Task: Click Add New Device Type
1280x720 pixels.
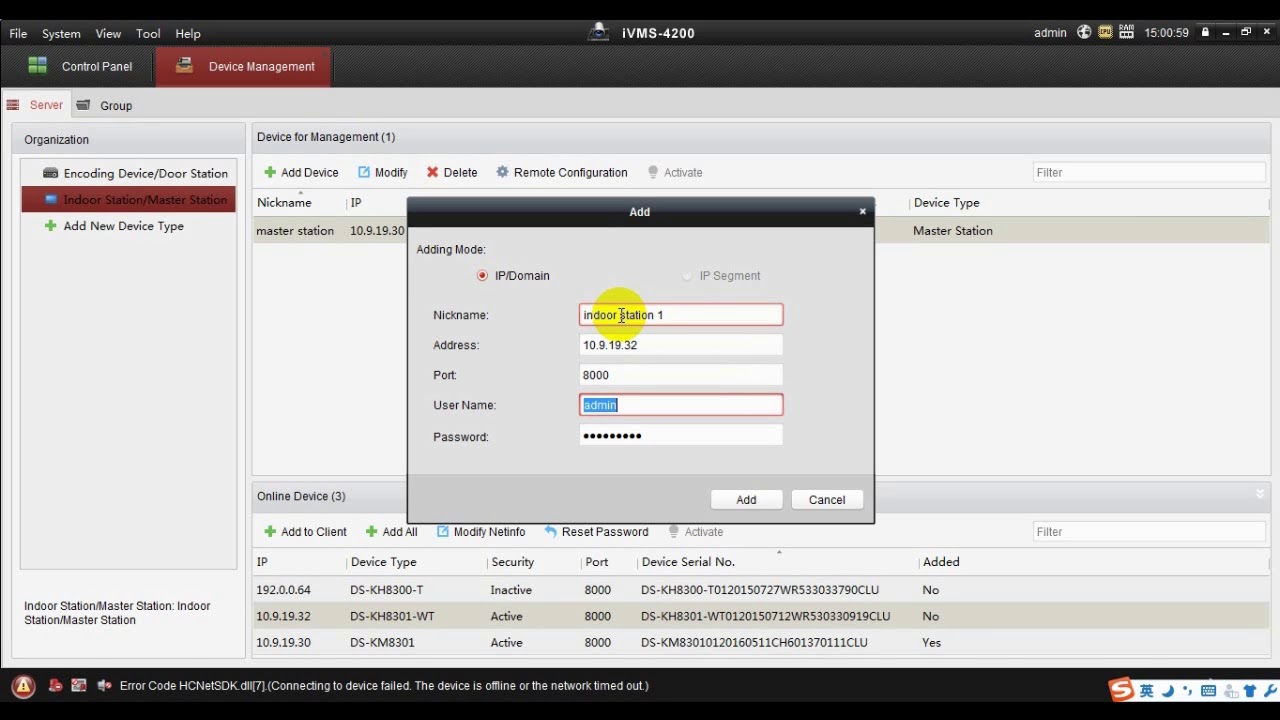Action: point(115,226)
